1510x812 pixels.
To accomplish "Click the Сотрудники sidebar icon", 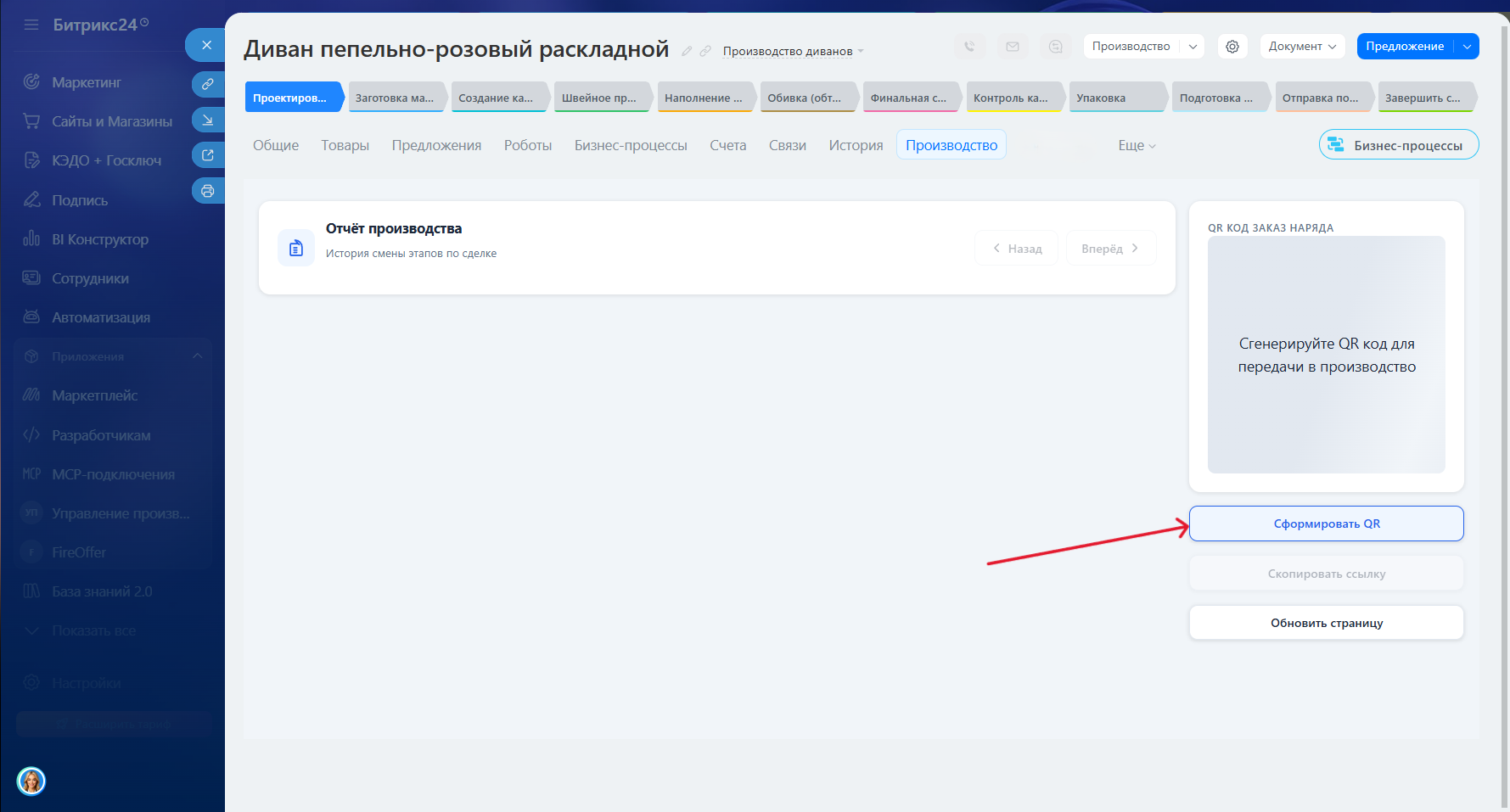I will click(31, 278).
